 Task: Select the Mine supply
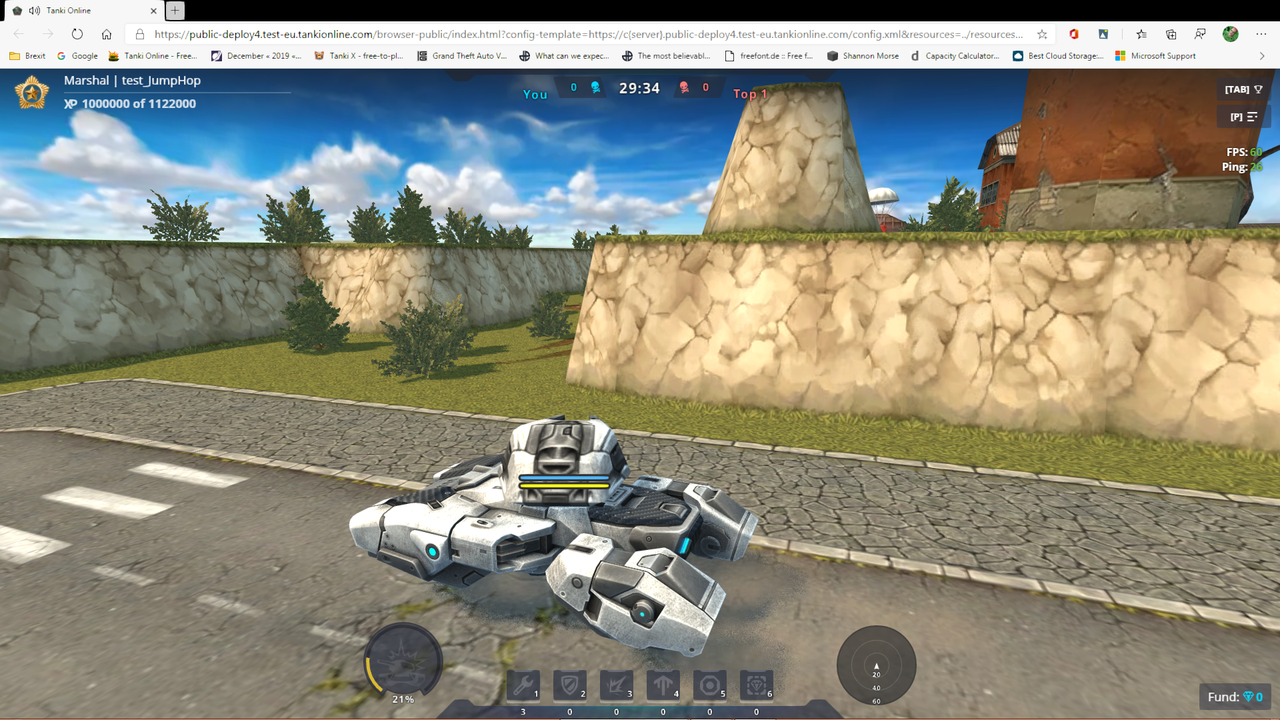coord(709,686)
